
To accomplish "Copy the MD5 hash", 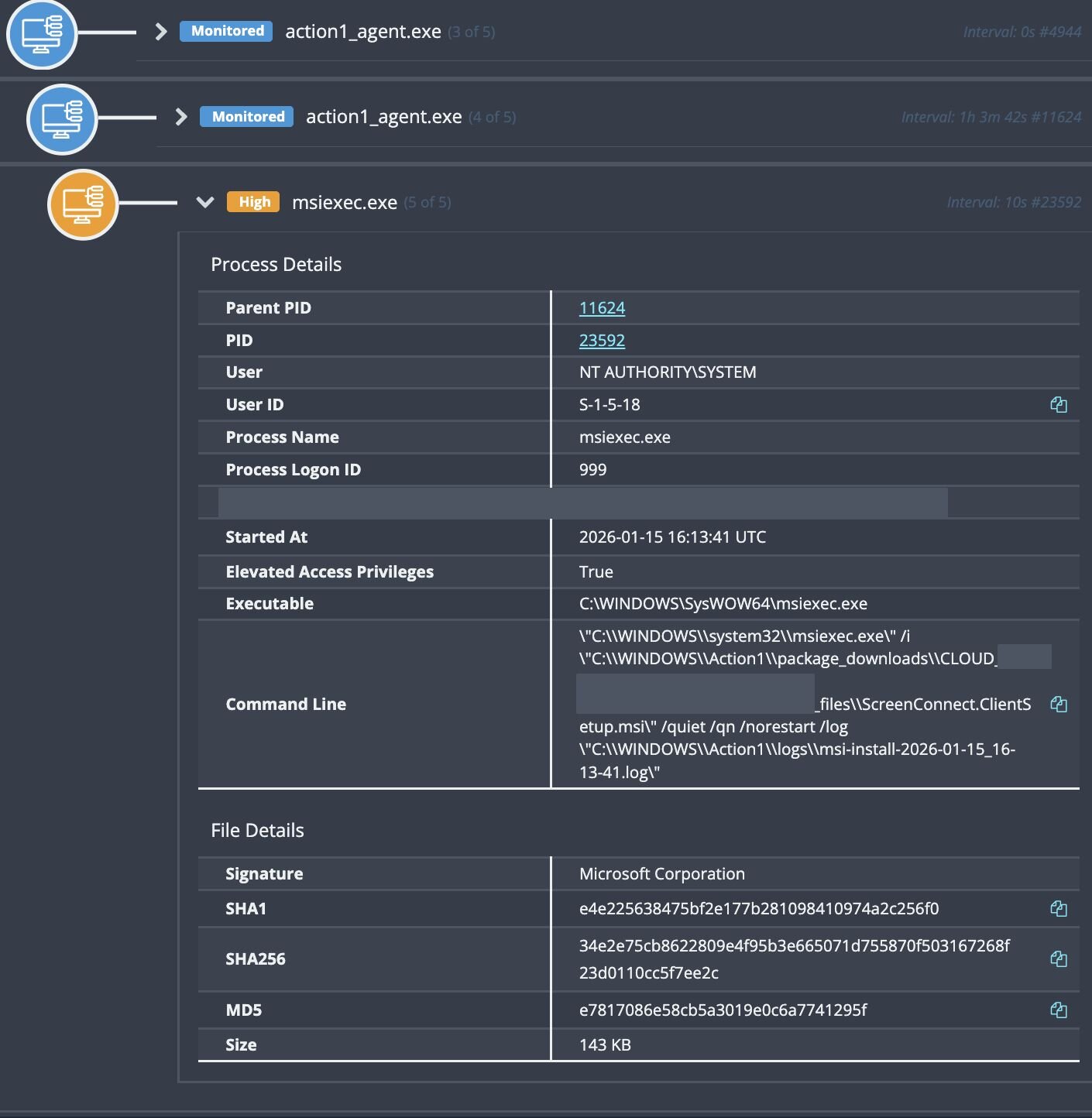I will [1058, 1010].
